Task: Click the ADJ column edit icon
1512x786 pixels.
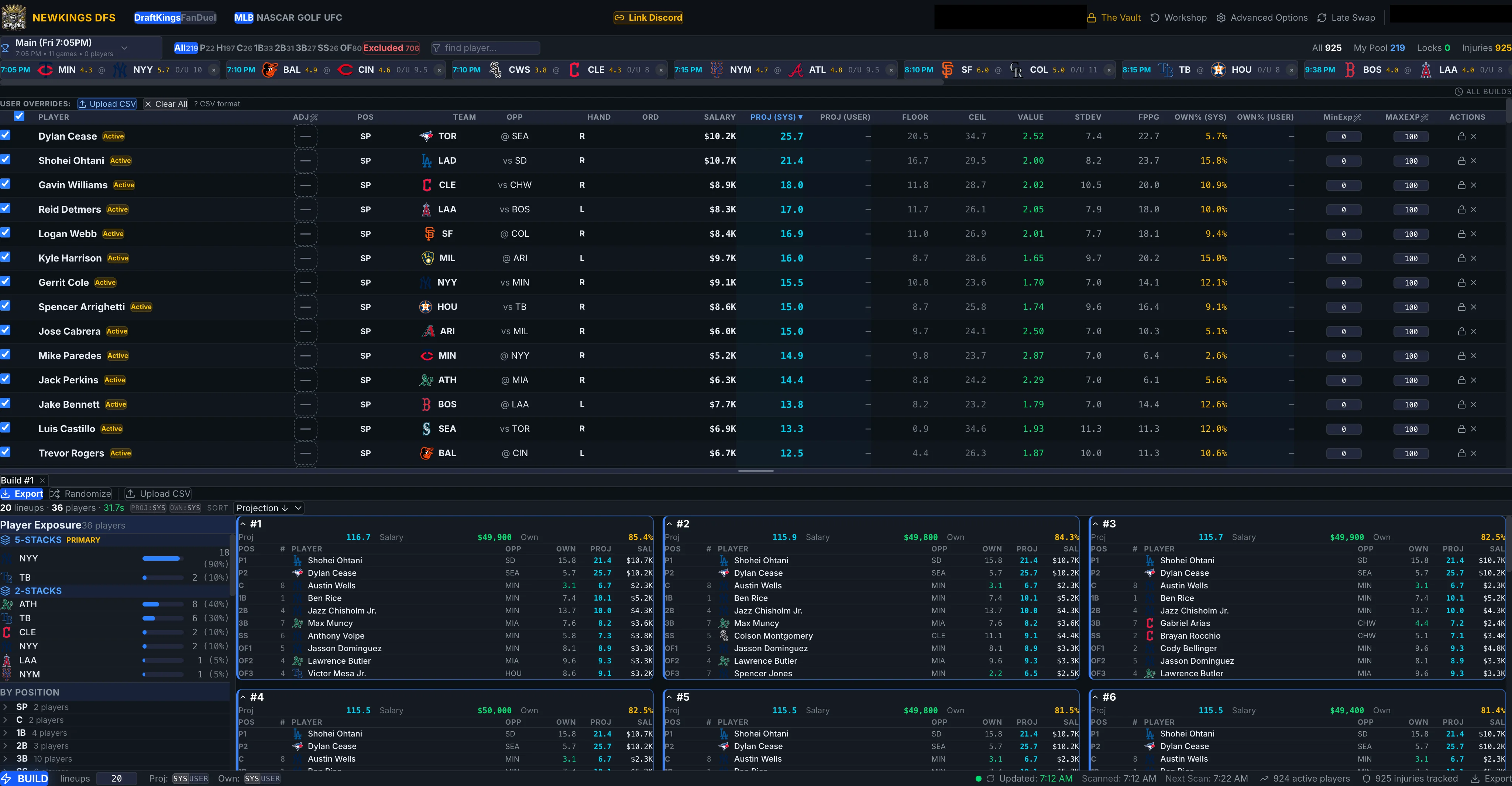Action: [314, 117]
